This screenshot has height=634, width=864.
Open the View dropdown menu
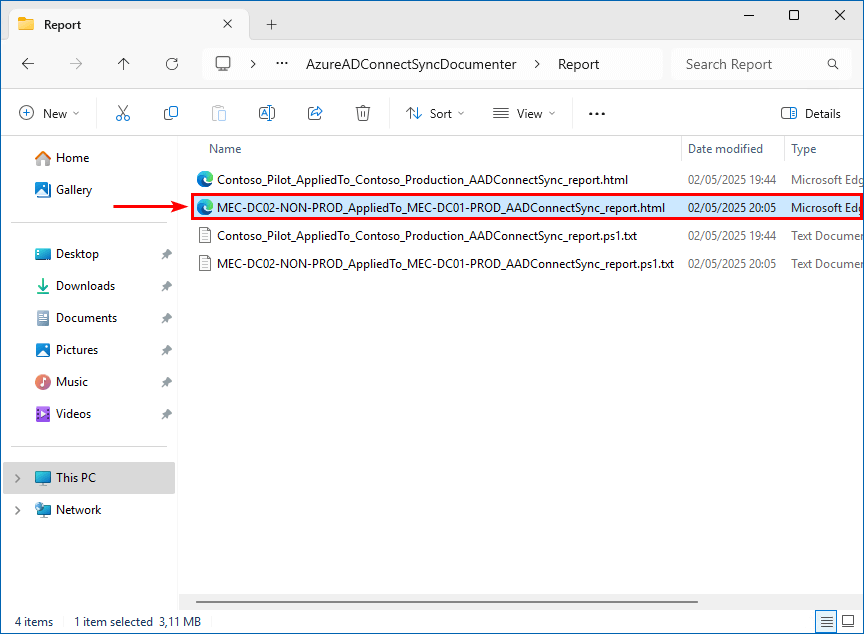[524, 113]
